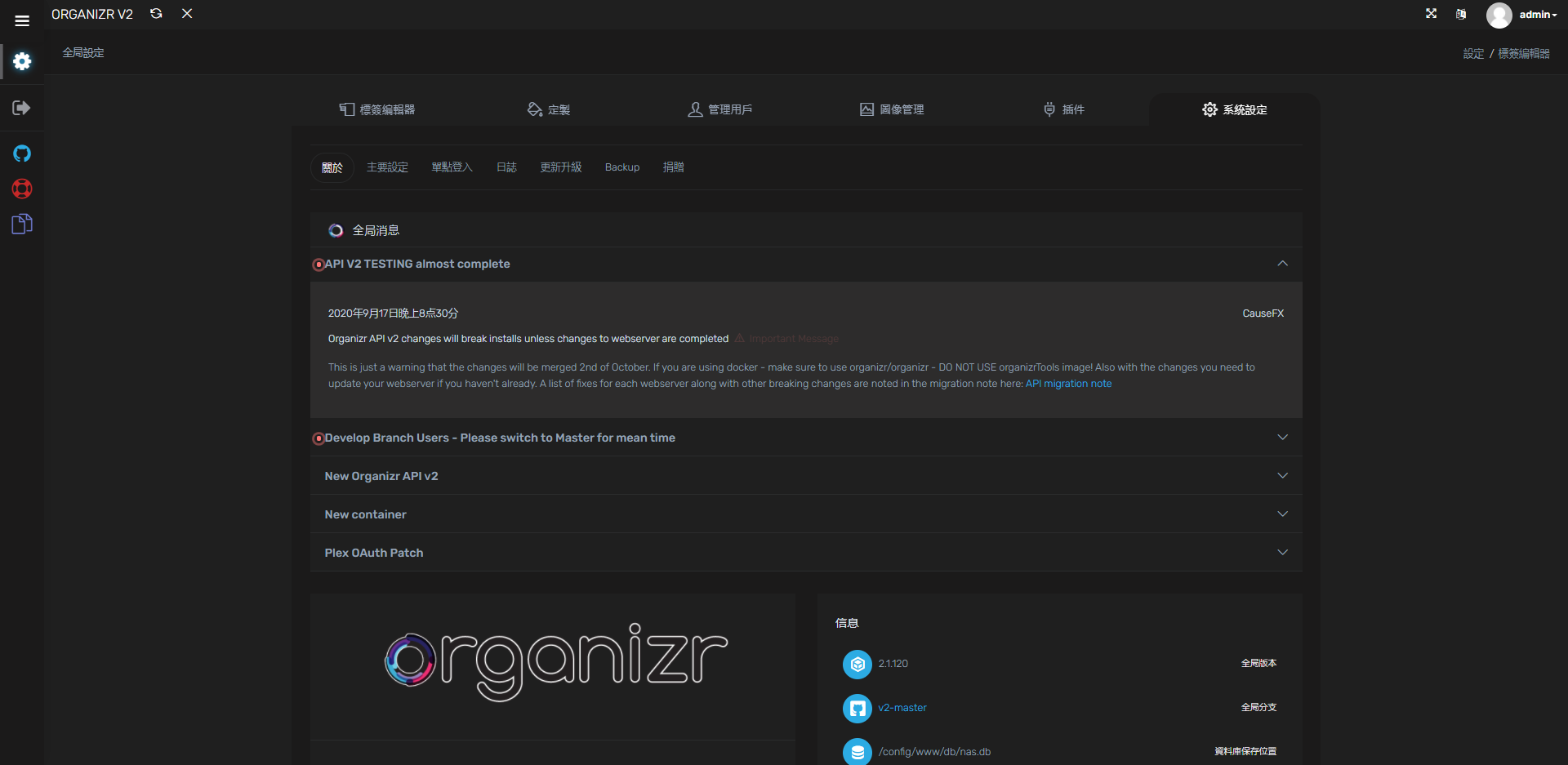Open the hamburger sidebar menu
This screenshot has width=1568, height=765.
coord(22,20)
